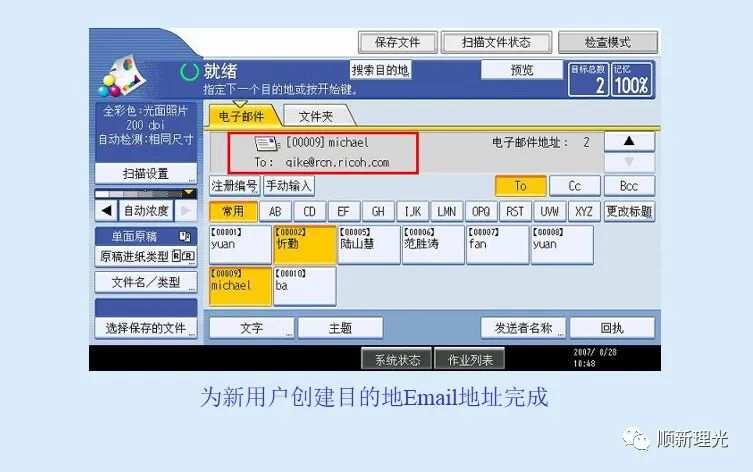Open 文件名／类型 settings
The image size is (753, 472).
click(146, 282)
